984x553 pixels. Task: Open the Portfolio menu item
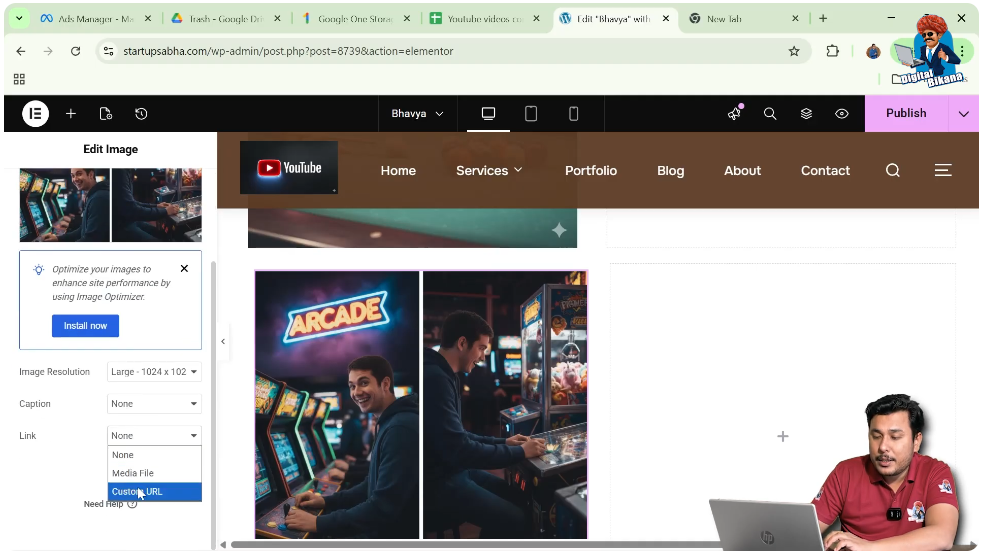(x=590, y=171)
